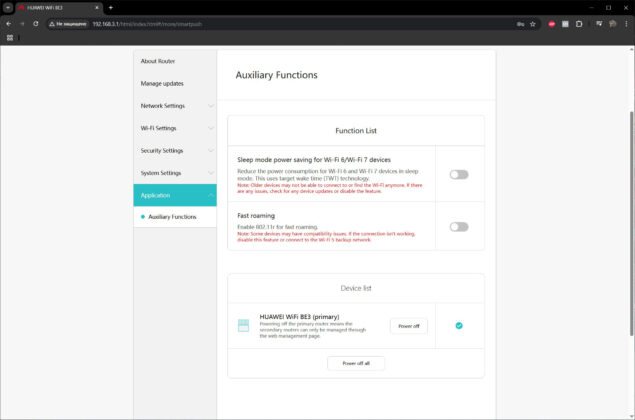Image resolution: width=635 pixels, height=420 pixels.
Task: Select Application menu item
Action: coord(175,195)
